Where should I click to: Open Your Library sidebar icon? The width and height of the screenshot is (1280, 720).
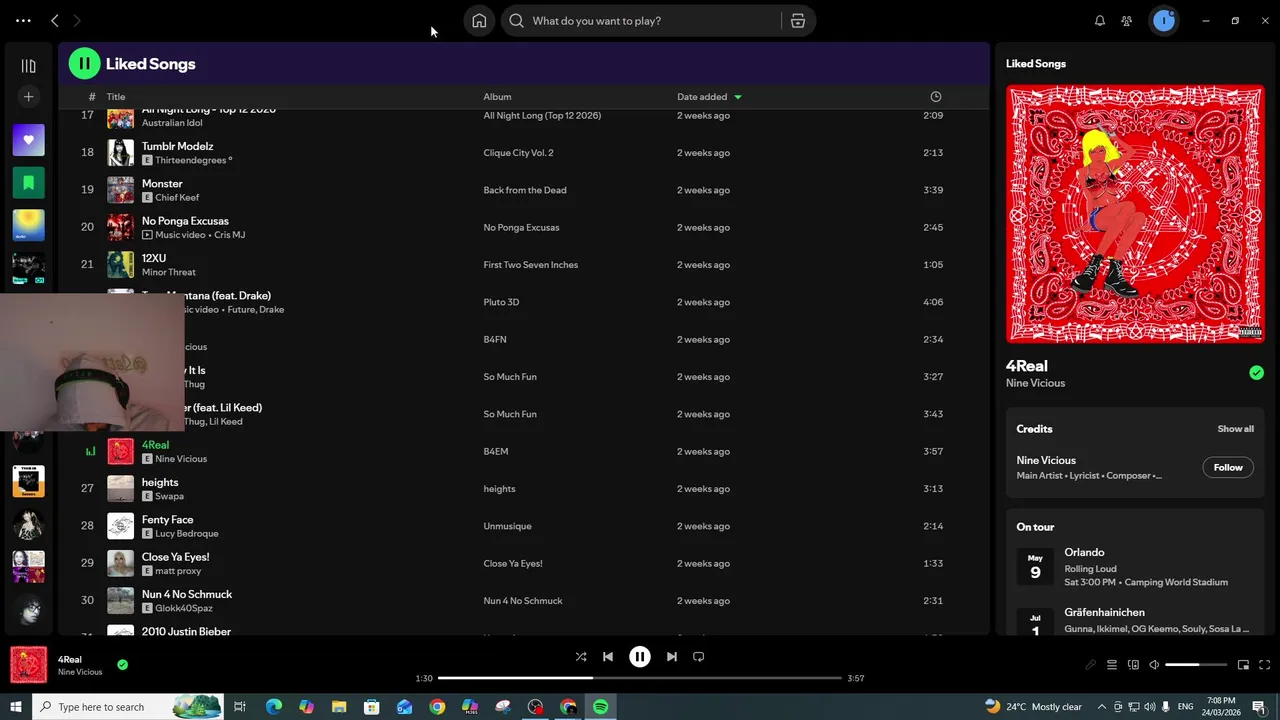coord(28,66)
